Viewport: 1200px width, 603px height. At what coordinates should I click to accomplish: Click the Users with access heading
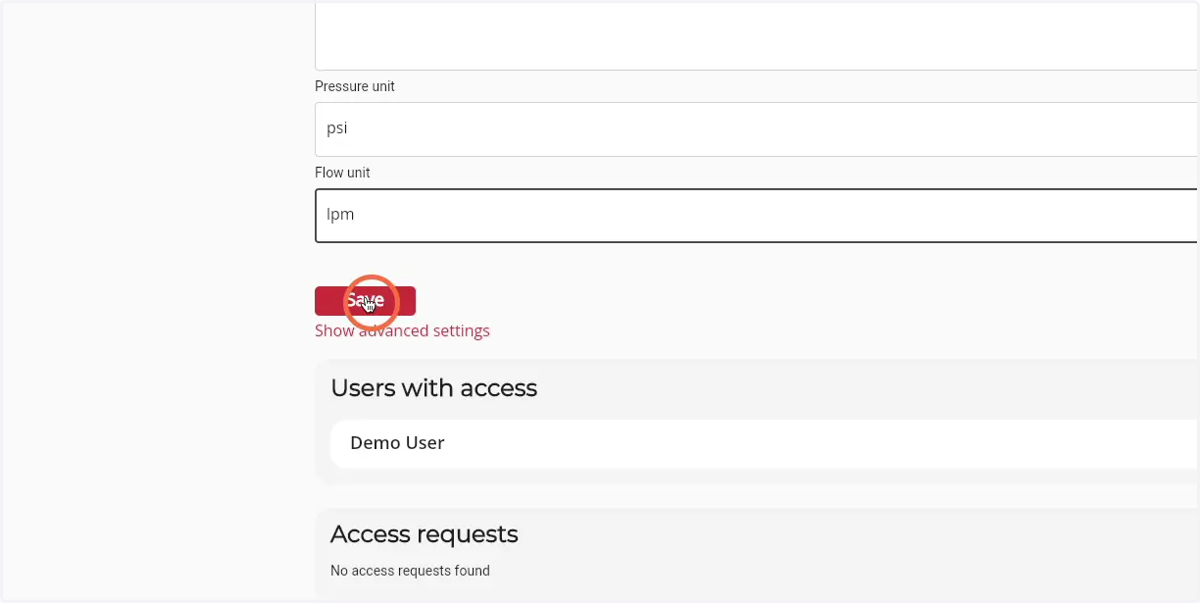[434, 388]
